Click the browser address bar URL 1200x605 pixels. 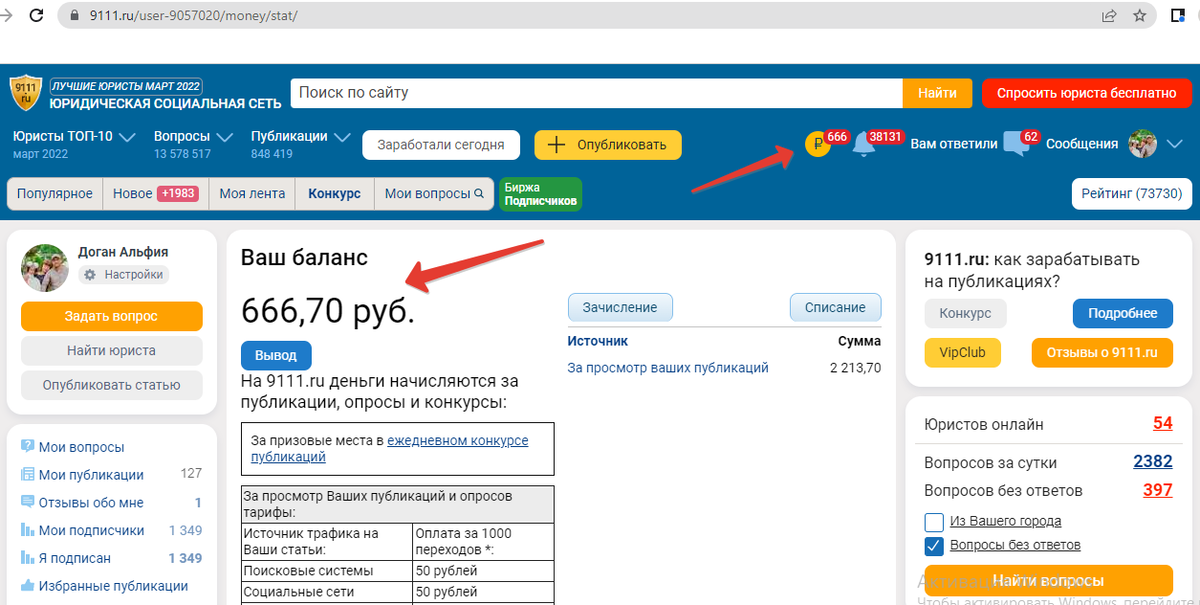click(193, 17)
